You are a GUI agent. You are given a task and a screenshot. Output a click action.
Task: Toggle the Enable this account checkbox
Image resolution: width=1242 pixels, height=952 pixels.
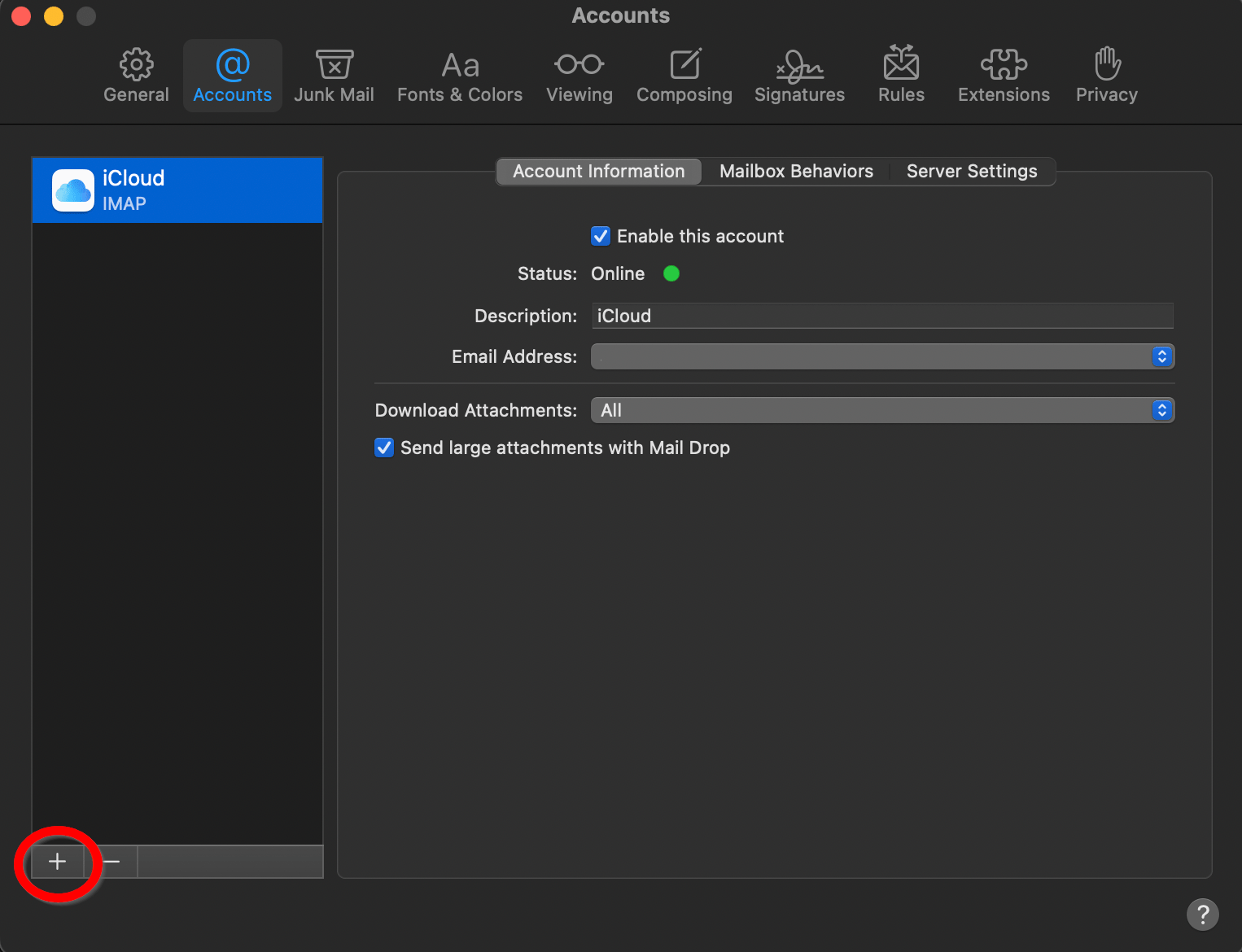tap(601, 236)
